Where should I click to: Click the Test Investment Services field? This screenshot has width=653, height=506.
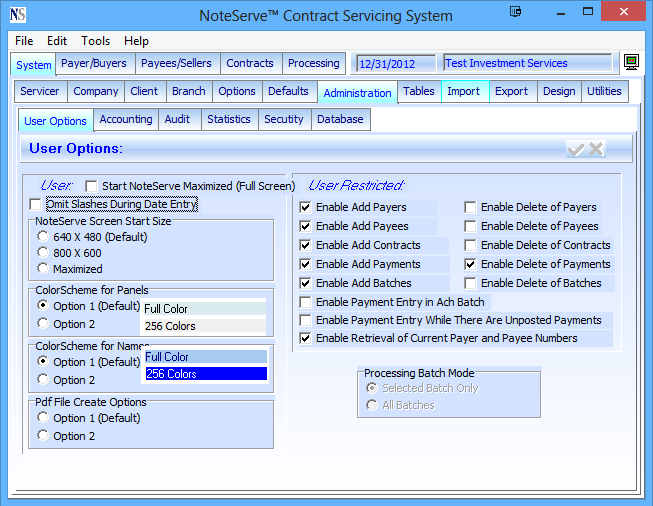(x=526, y=64)
